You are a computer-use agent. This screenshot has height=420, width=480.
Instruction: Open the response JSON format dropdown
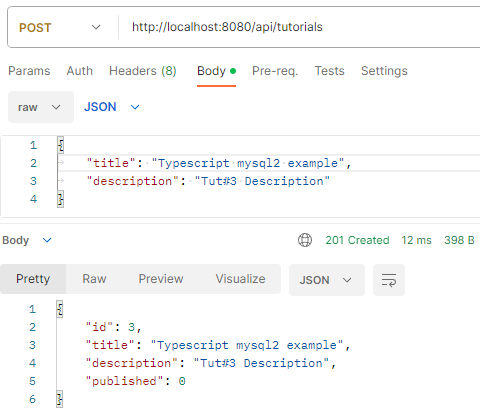coord(327,280)
